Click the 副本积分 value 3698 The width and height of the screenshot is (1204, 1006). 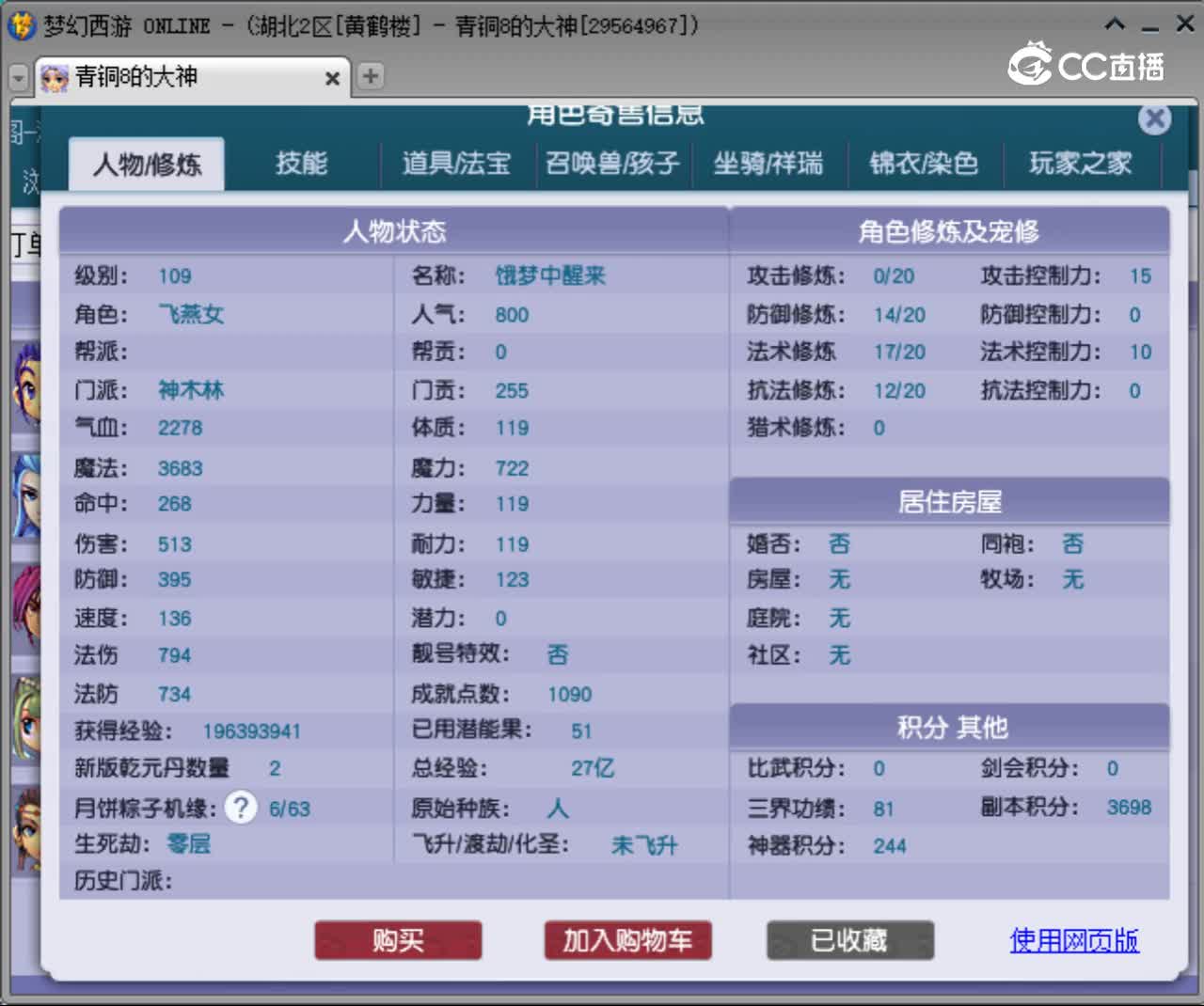pos(1129,808)
